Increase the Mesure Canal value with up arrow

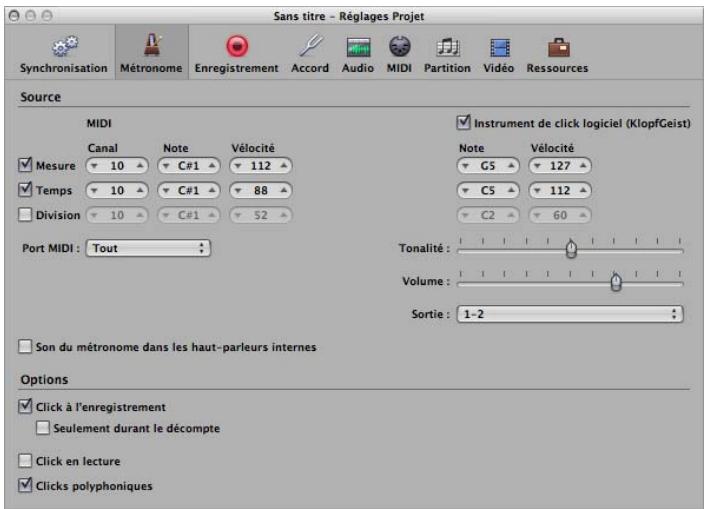140,166
